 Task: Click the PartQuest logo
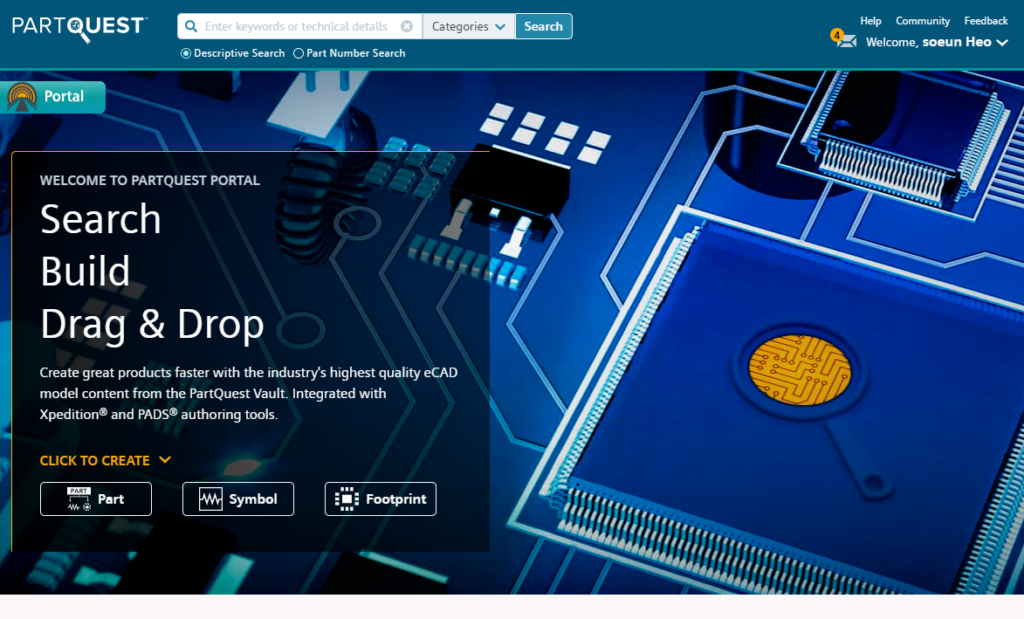[x=79, y=27]
